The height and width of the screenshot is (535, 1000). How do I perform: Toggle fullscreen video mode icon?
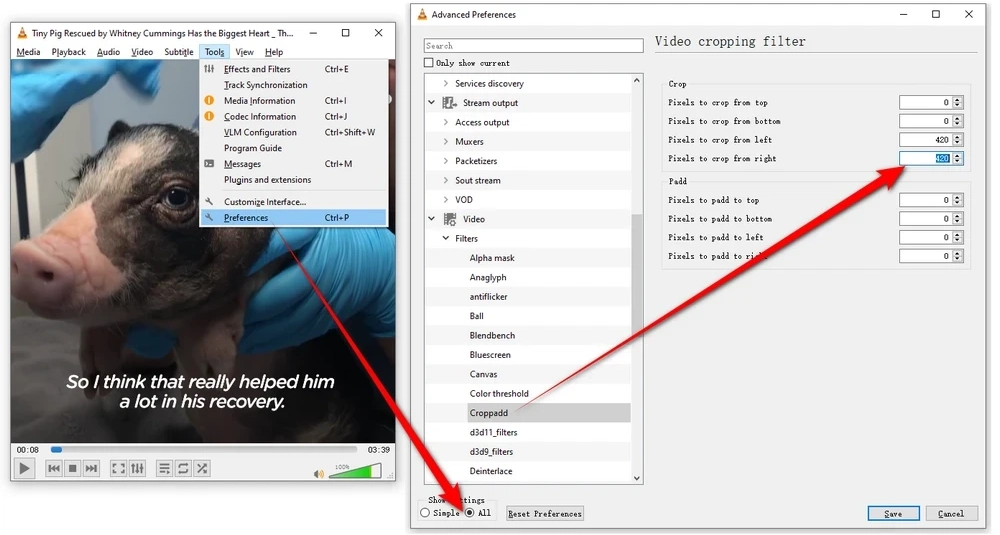click(x=118, y=469)
